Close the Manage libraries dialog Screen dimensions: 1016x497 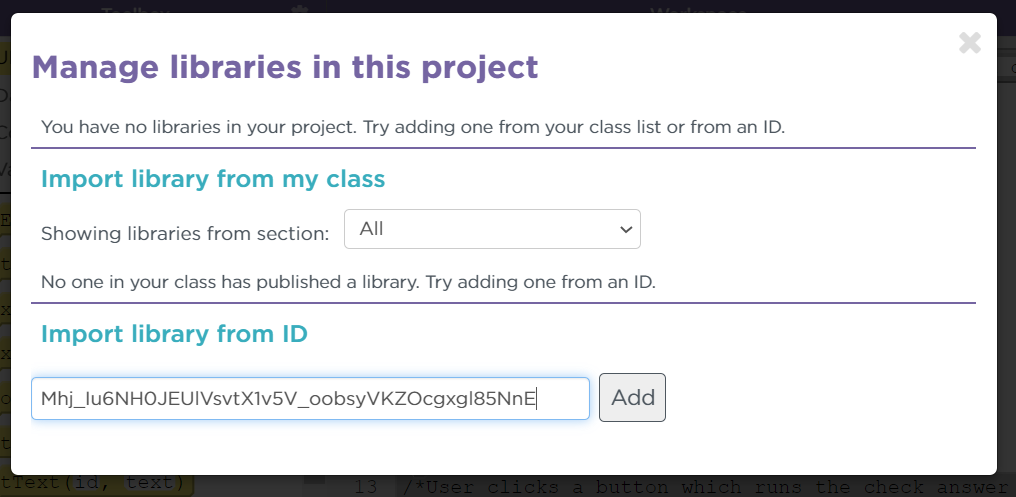tap(969, 43)
